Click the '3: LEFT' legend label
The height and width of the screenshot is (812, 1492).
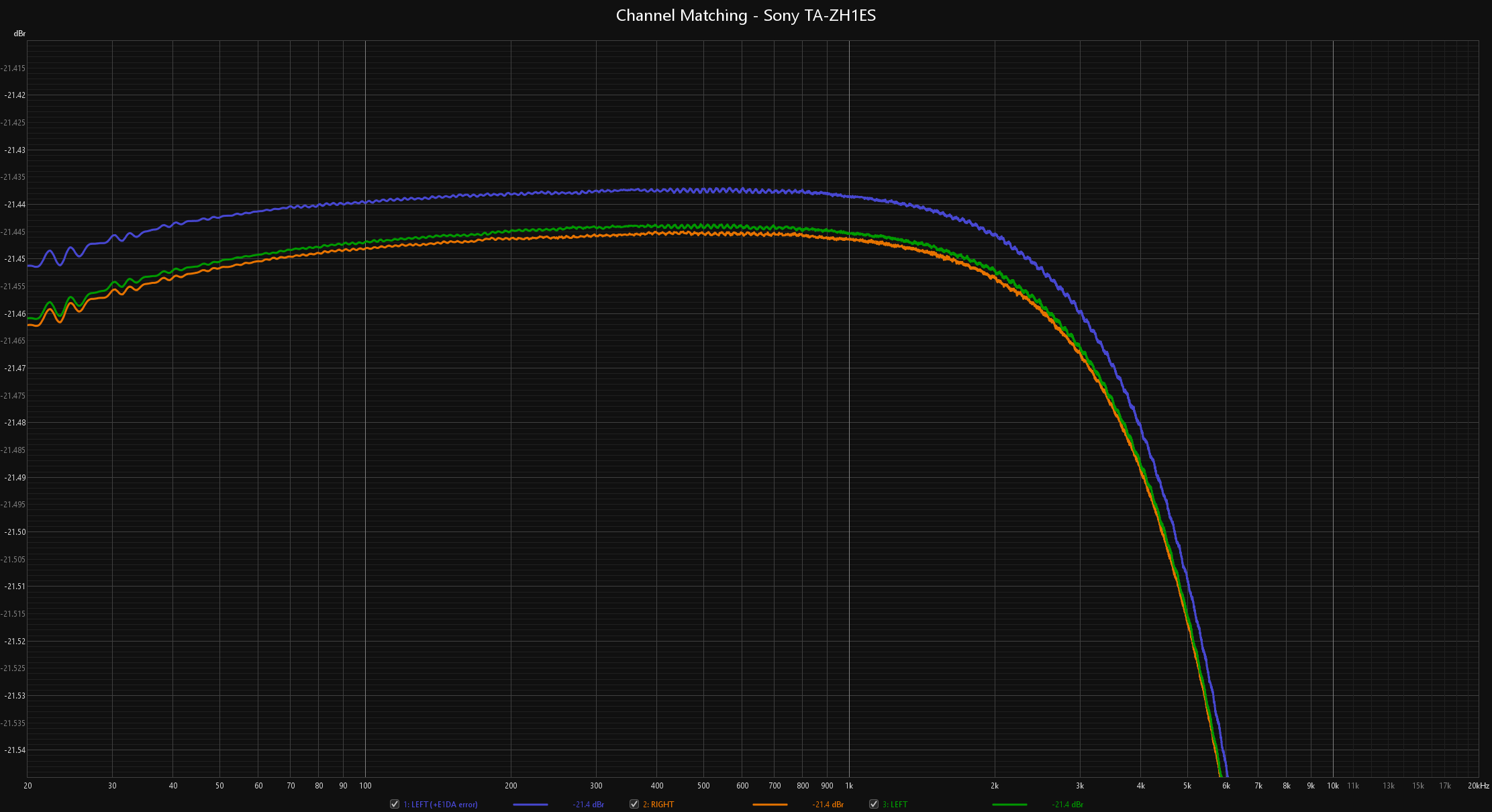coord(895,805)
